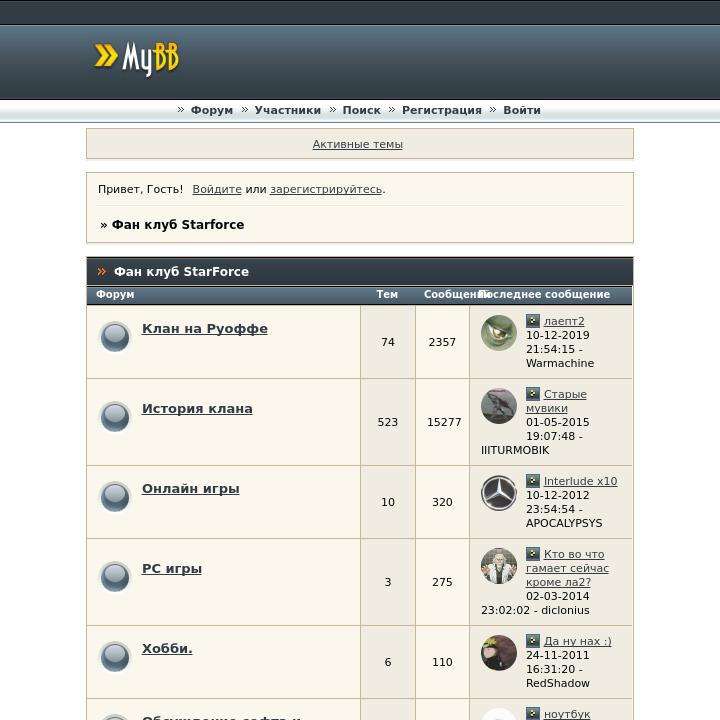Click the forum status icon beside PC игры
The height and width of the screenshot is (720, 720).
click(x=115, y=576)
